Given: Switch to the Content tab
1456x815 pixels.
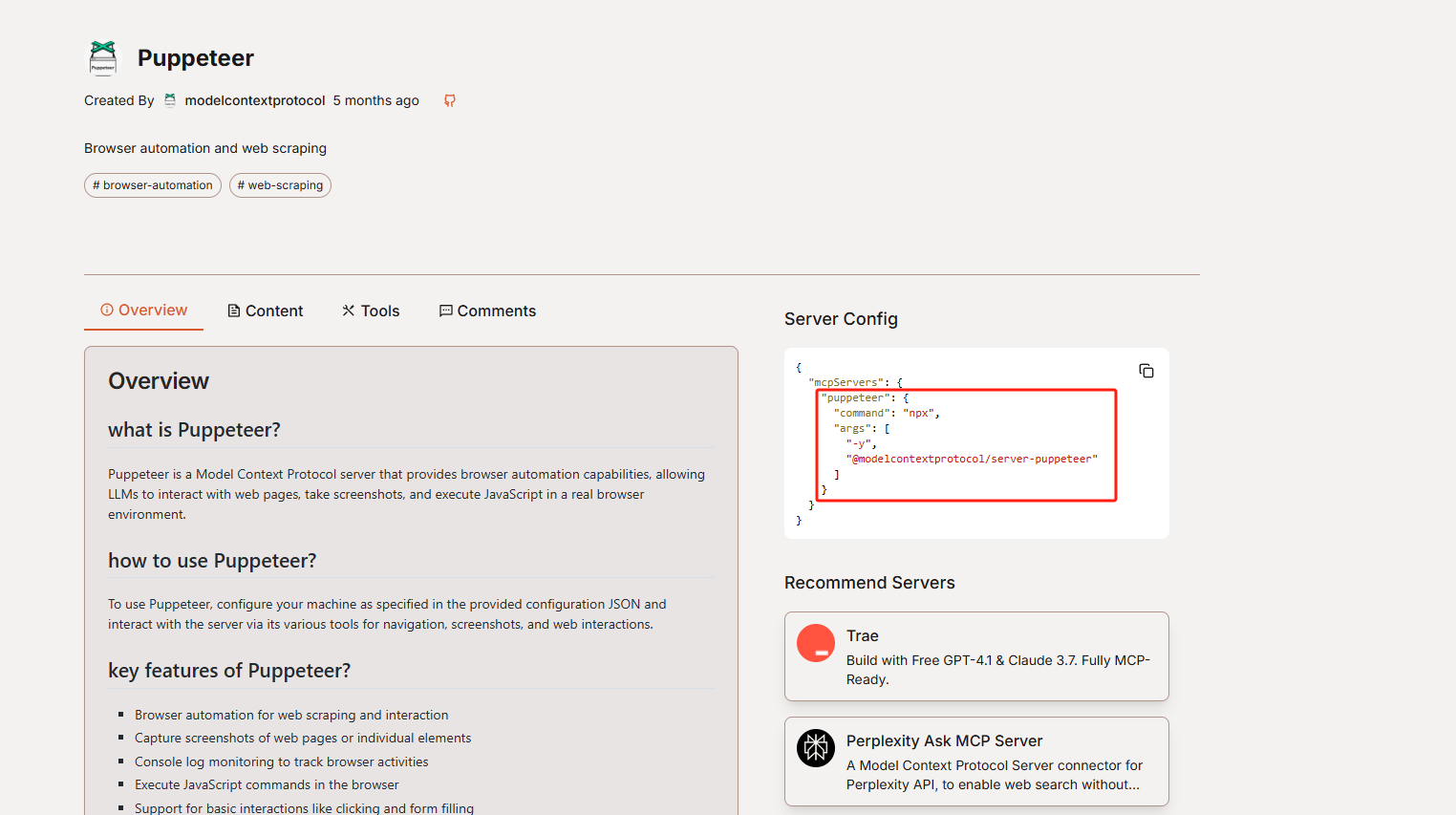Looking at the screenshot, I should click(265, 311).
